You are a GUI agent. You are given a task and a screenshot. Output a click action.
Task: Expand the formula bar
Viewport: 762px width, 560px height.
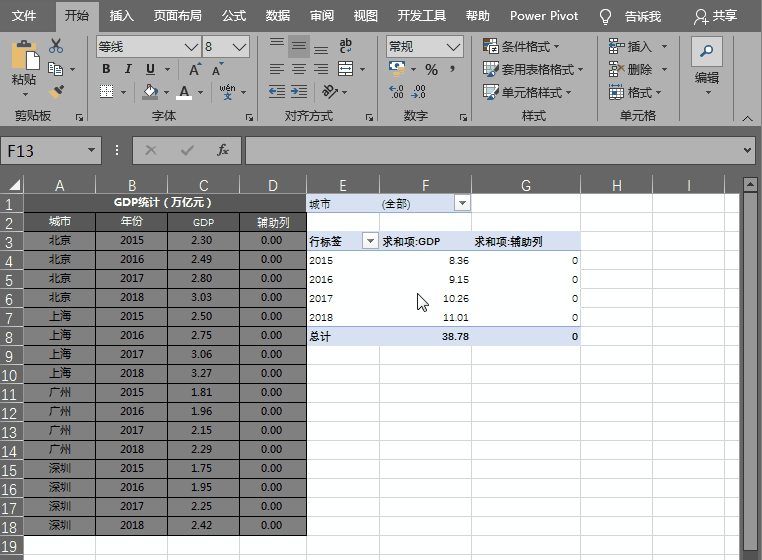747,150
